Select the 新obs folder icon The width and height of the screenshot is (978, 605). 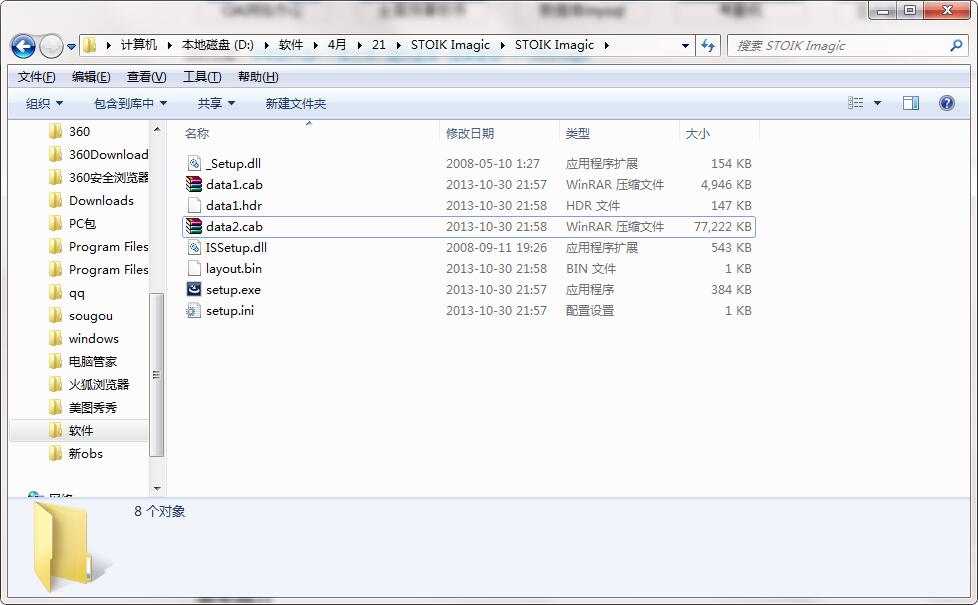click(x=56, y=454)
